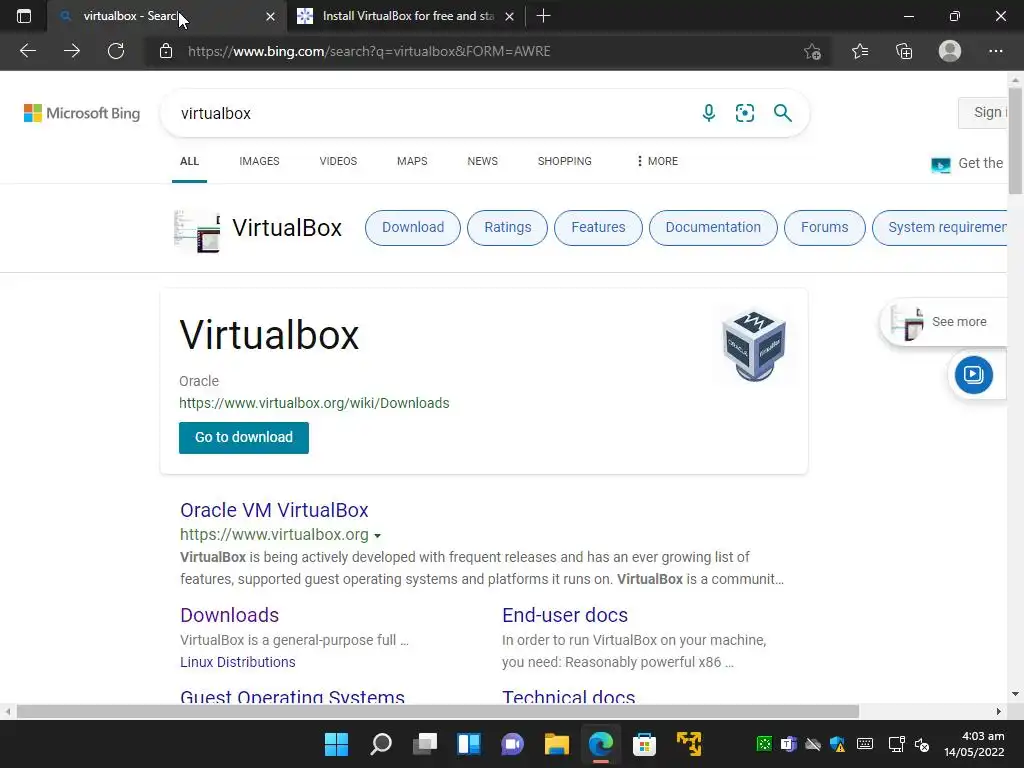This screenshot has width=1024, height=768.
Task: Open Teams Chat on taskbar
Action: pos(513,744)
